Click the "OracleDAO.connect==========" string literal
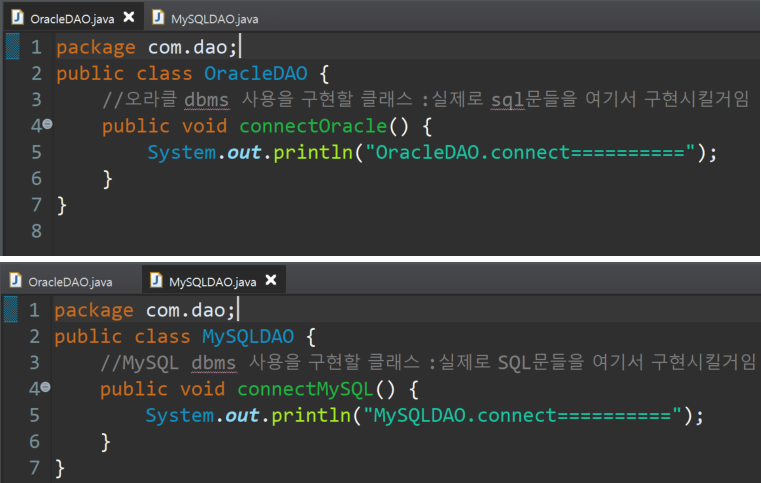 coord(530,152)
